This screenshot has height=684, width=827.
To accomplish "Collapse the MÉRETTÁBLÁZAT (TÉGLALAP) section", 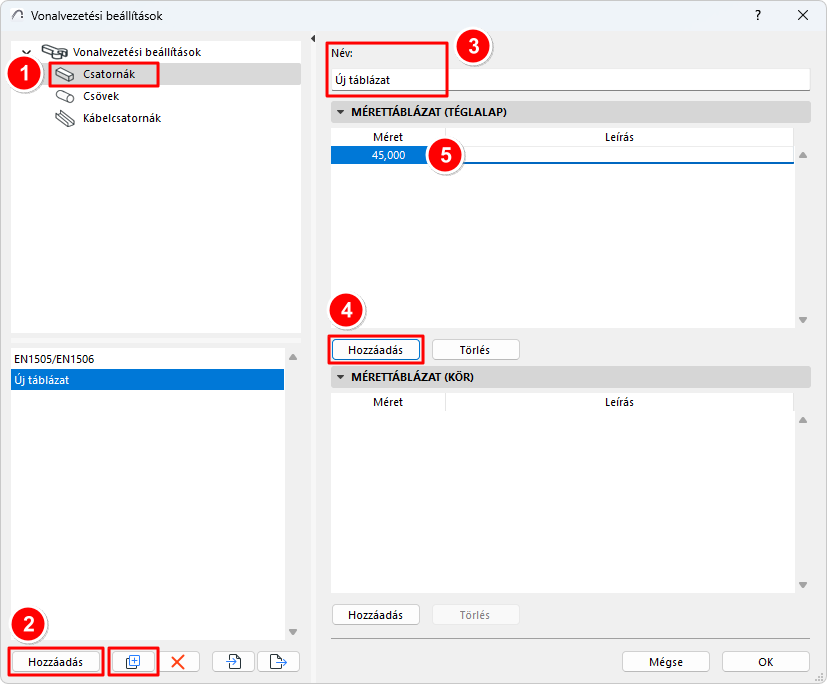I will tap(341, 112).
